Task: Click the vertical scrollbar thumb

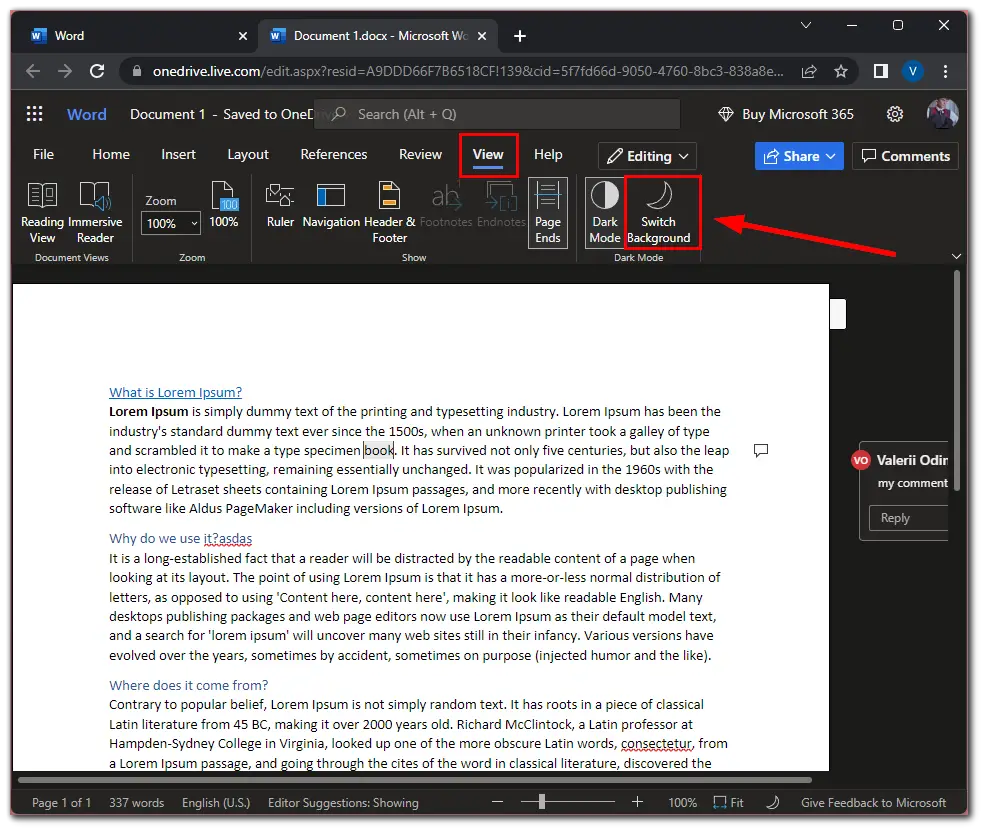Action: (956, 380)
